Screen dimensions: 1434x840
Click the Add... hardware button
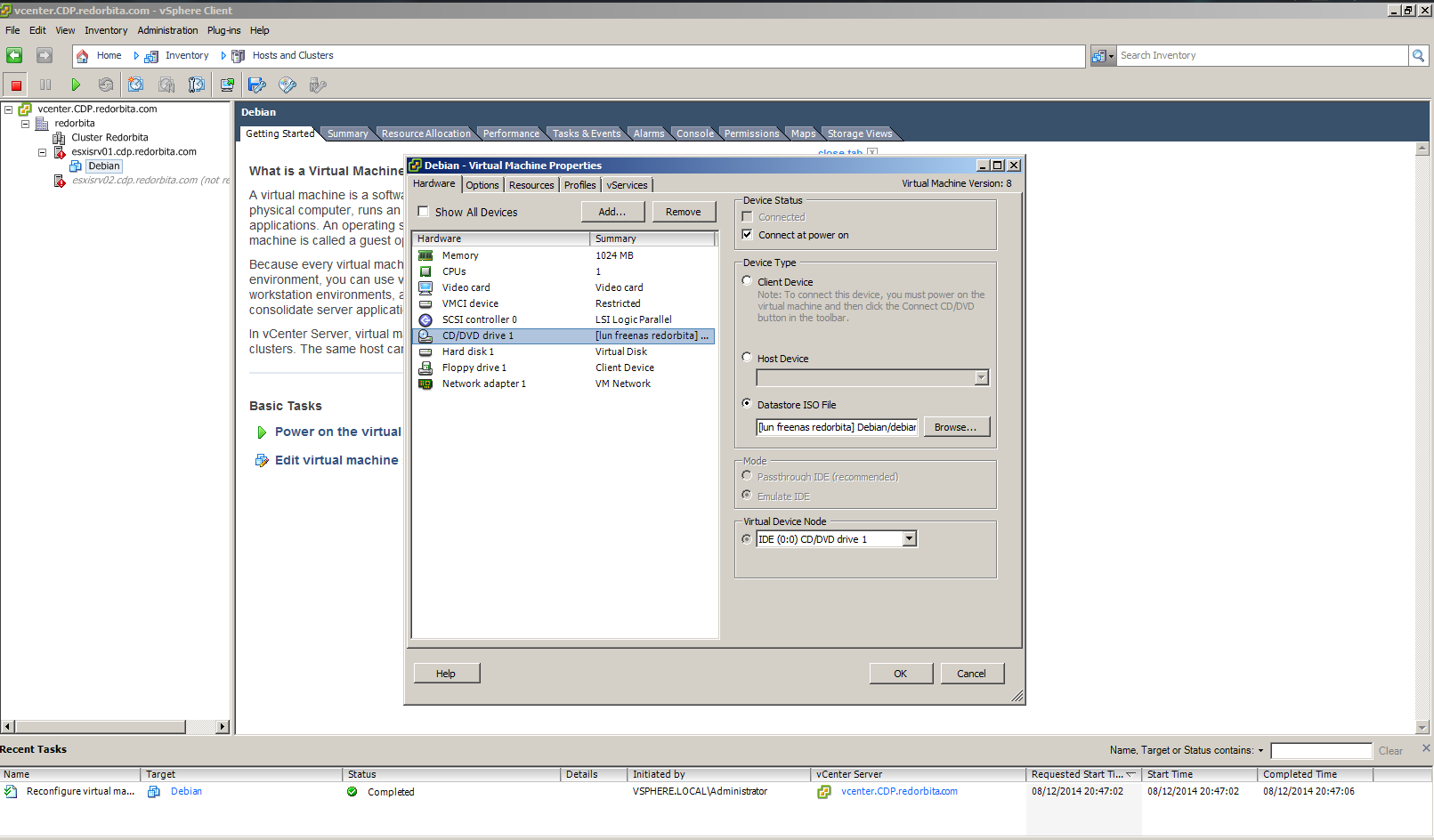(612, 212)
